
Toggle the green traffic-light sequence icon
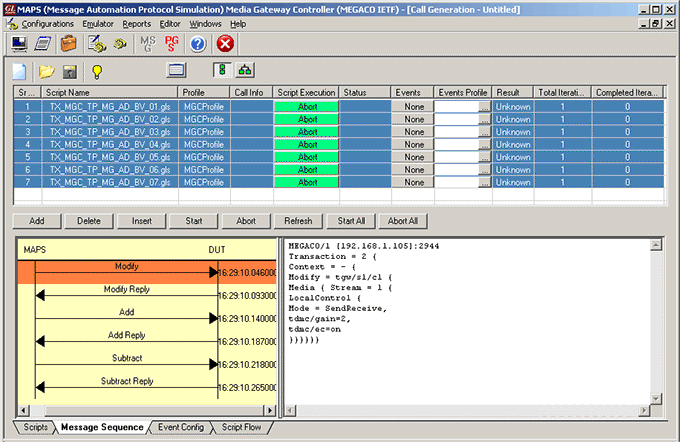[x=222, y=70]
